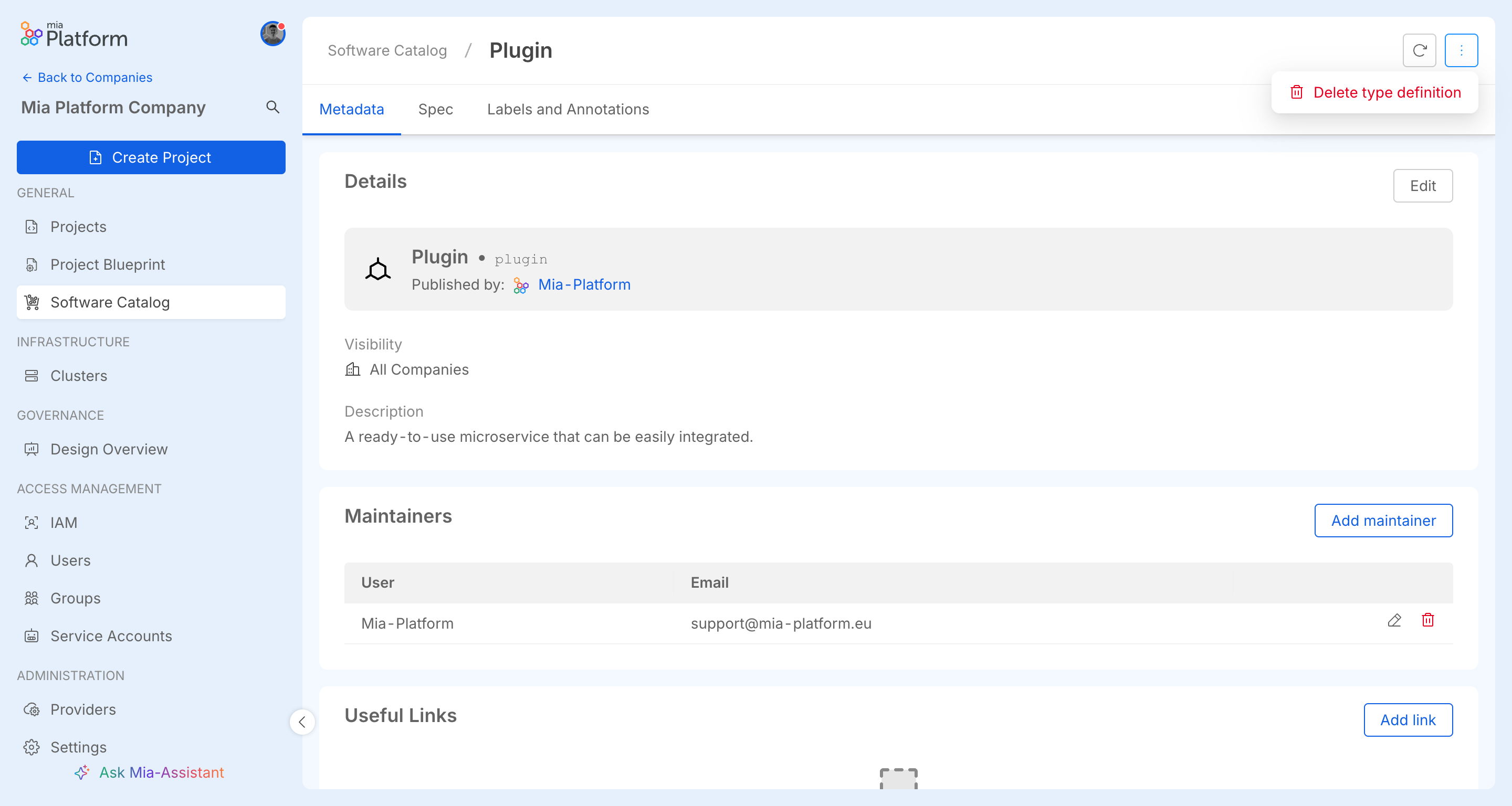
Task: Navigate to Software Catalog breadcrumb
Action: point(387,50)
